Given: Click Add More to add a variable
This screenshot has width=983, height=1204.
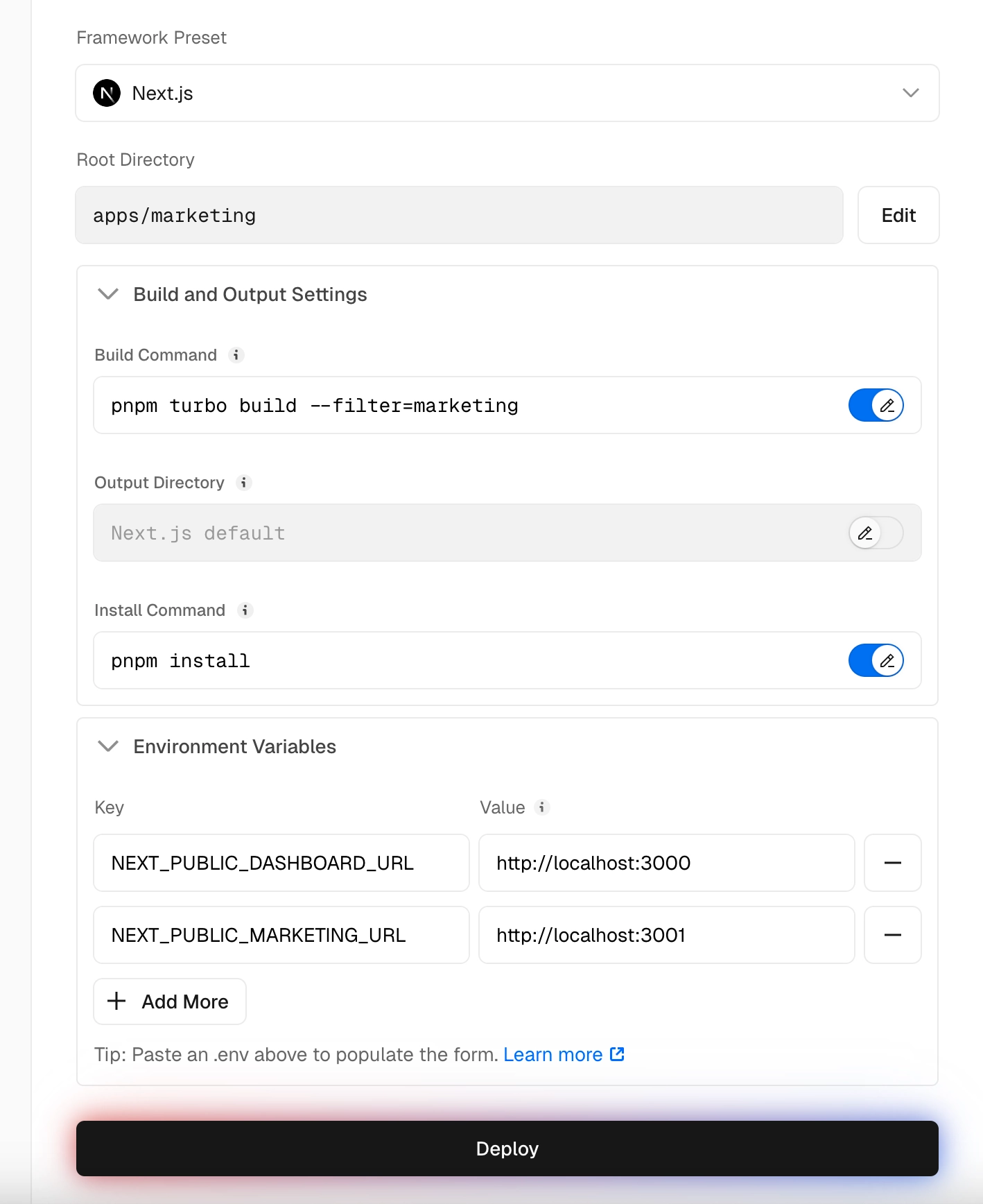Looking at the screenshot, I should 170,1001.
